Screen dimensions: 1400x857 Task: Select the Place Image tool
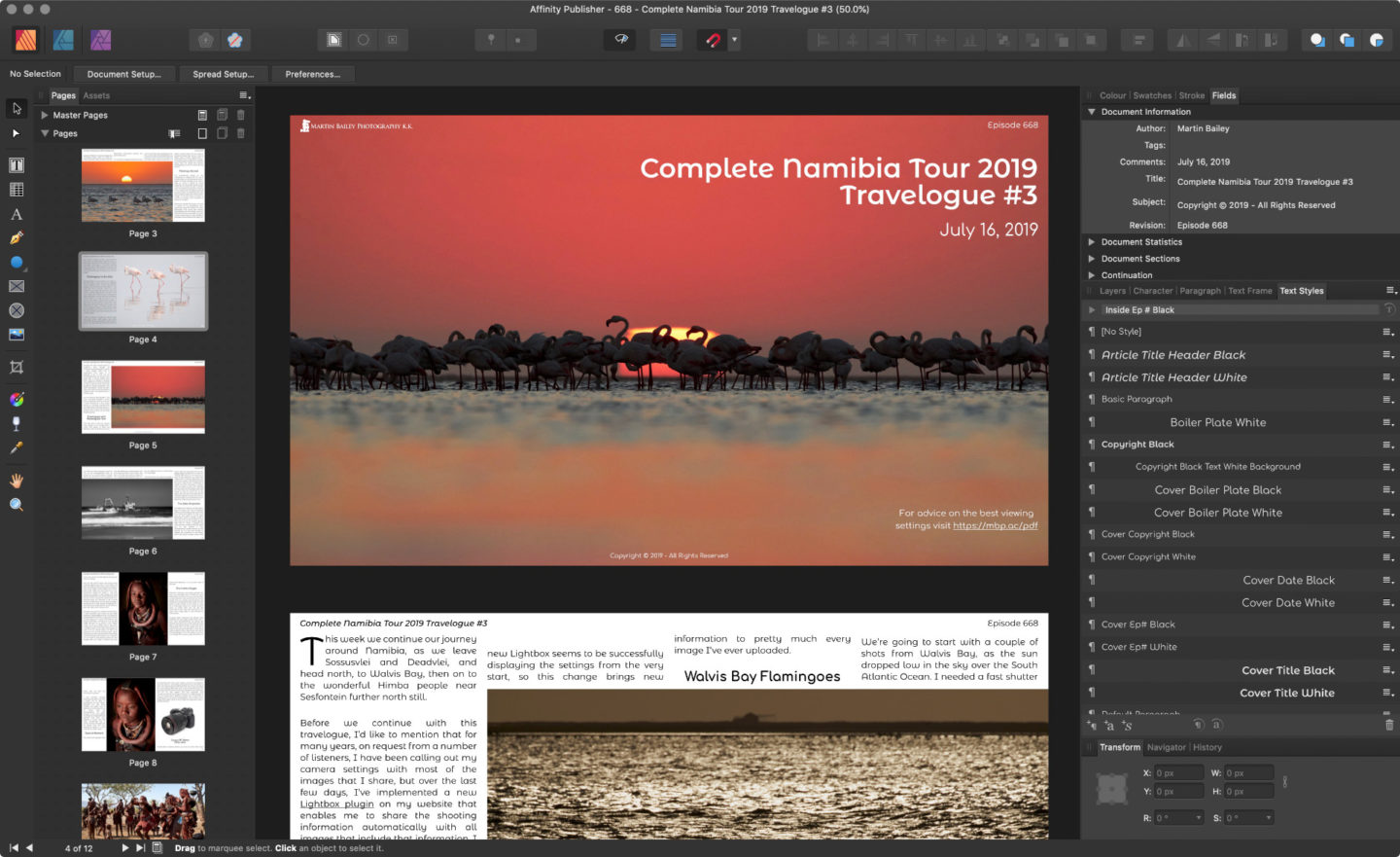click(x=17, y=335)
